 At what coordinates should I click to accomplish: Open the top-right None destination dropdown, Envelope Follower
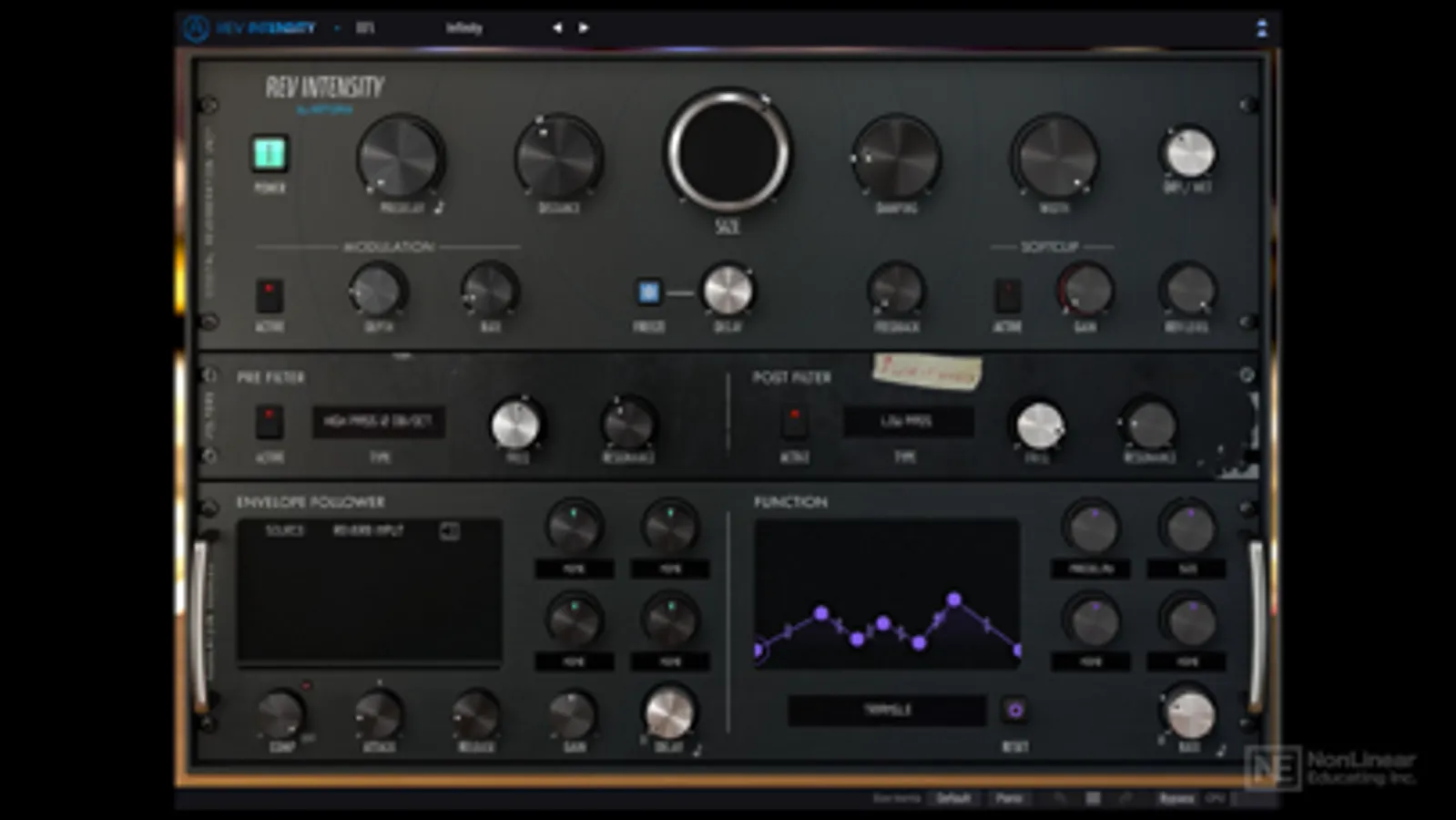[670, 569]
